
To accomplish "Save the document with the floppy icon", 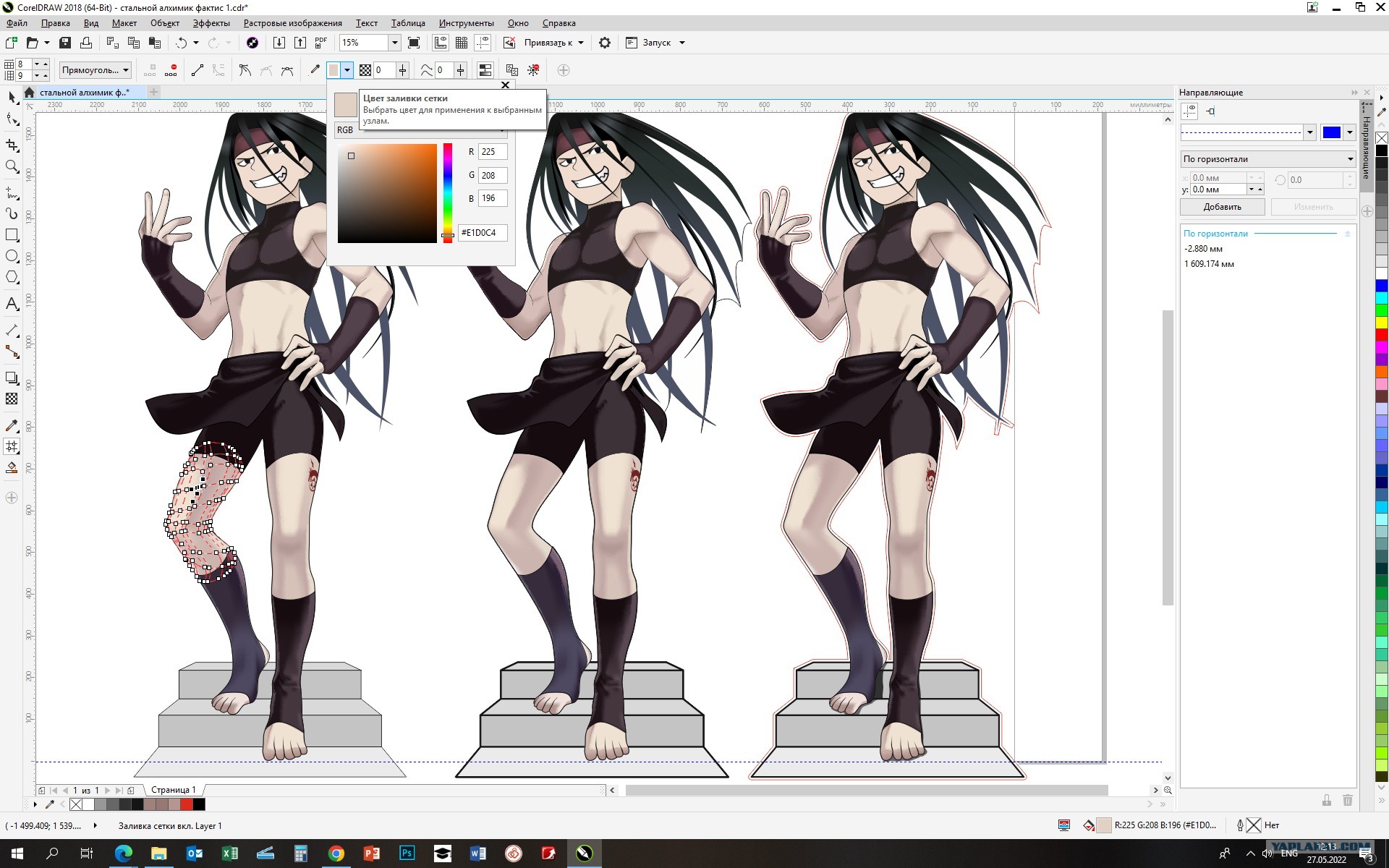I will click(65, 43).
